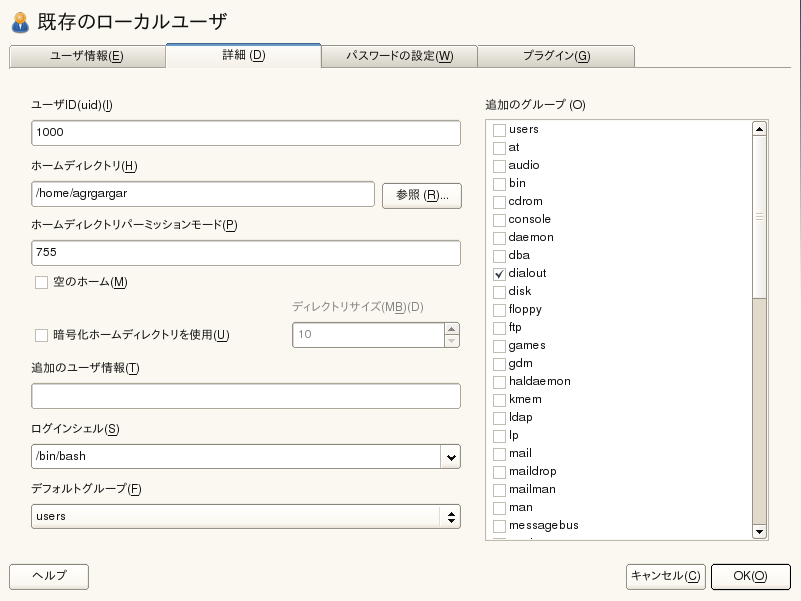Tick the cdrom group checkbox
Image resolution: width=801 pixels, height=601 pixels.
point(500,201)
